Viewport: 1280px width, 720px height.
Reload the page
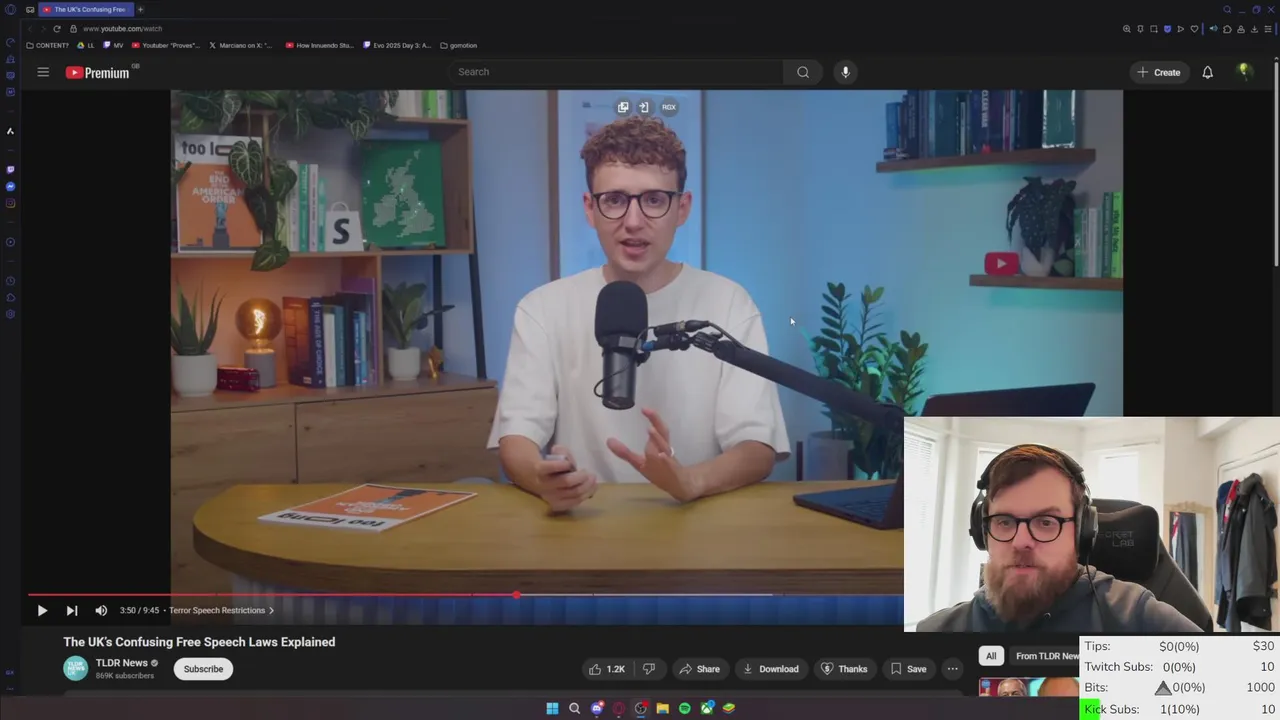[57, 28]
